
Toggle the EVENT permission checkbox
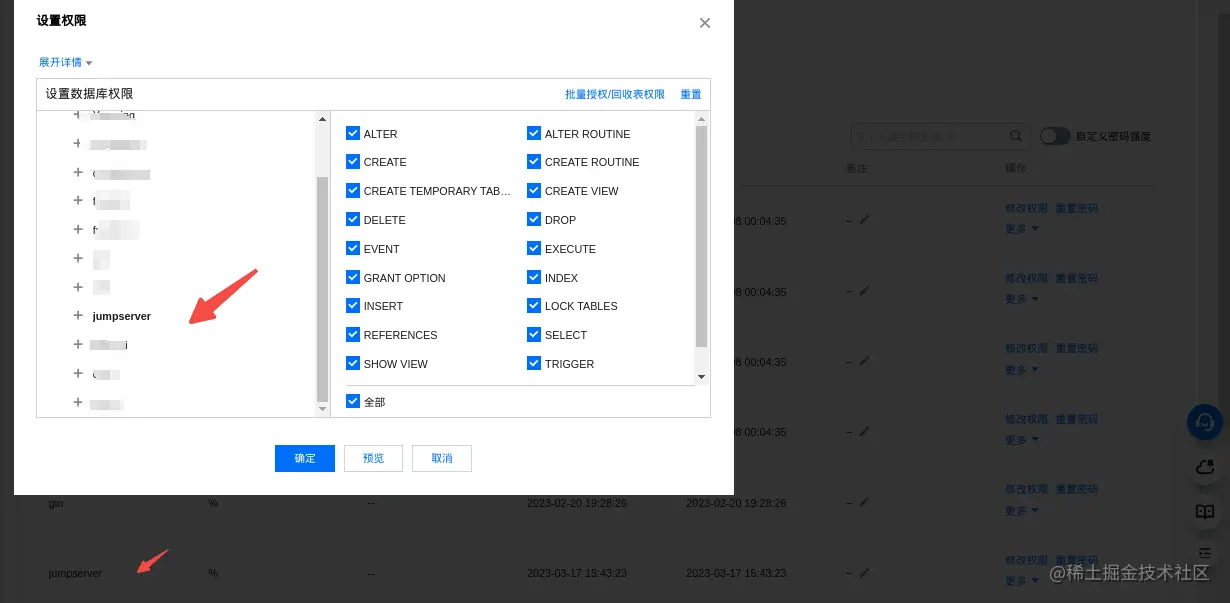353,249
